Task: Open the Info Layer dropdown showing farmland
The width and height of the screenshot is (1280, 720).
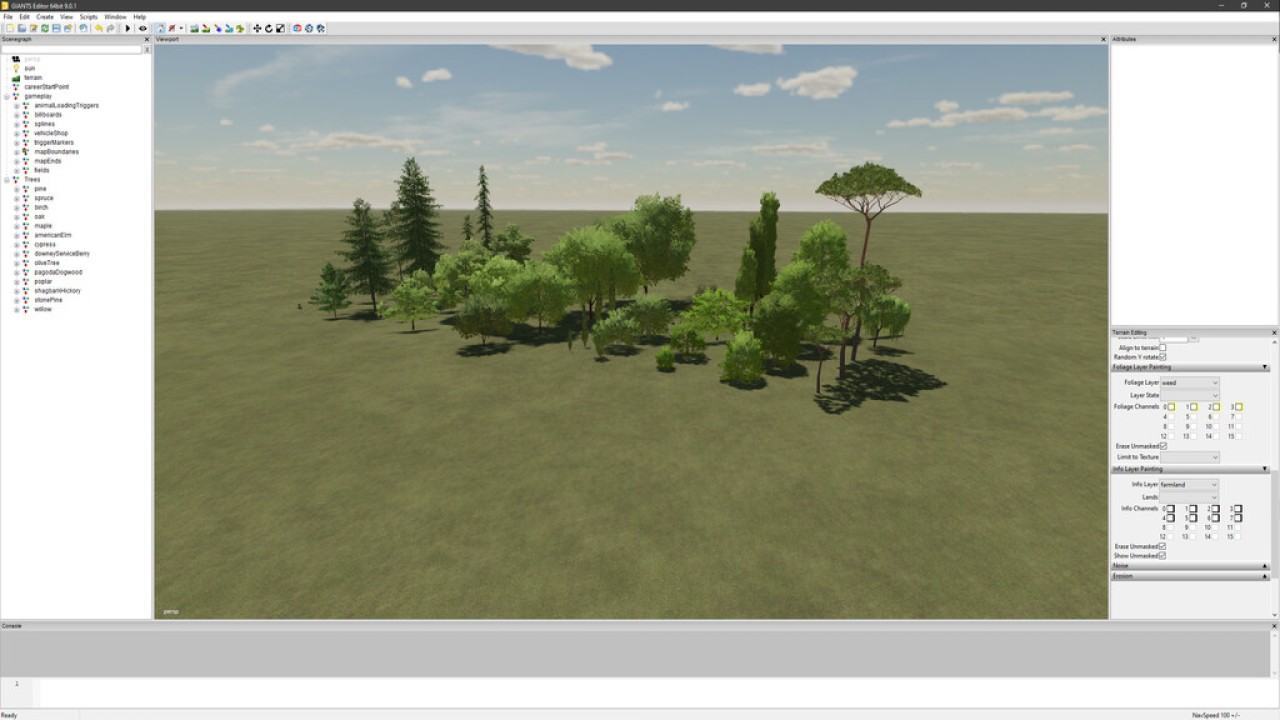Action: pos(1187,484)
